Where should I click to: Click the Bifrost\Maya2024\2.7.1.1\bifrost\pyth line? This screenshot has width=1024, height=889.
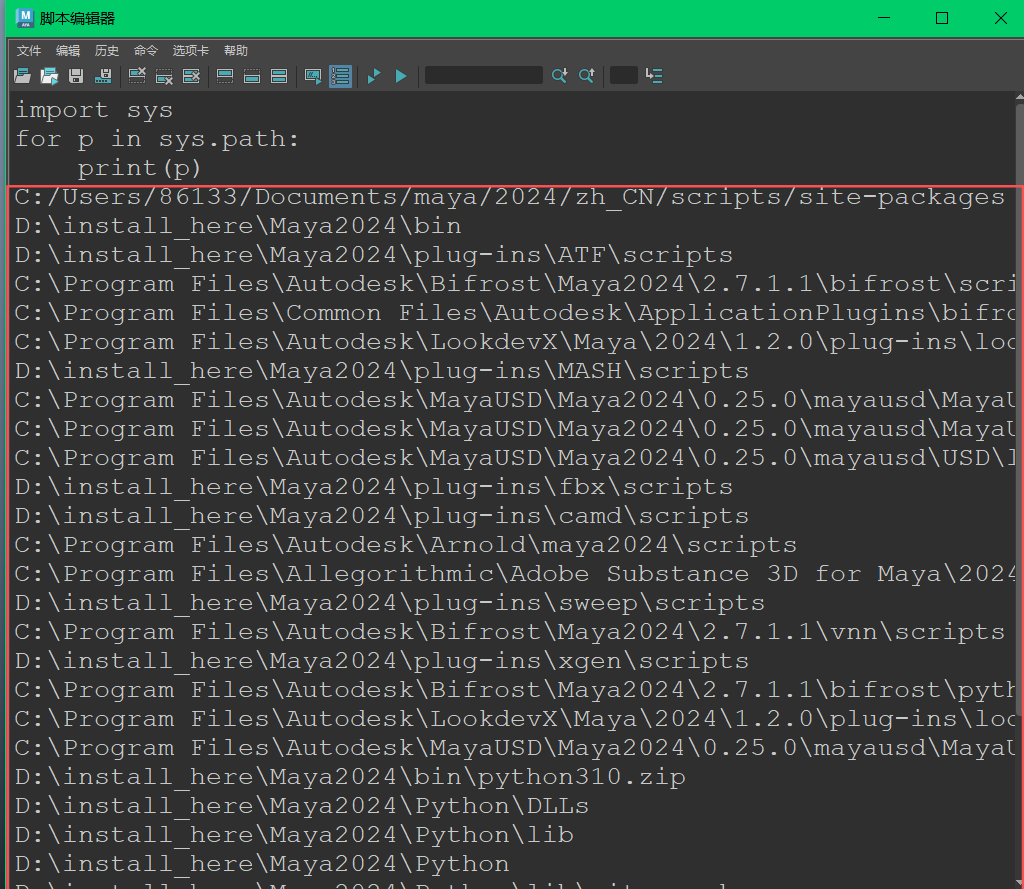pyautogui.click(x=515, y=689)
